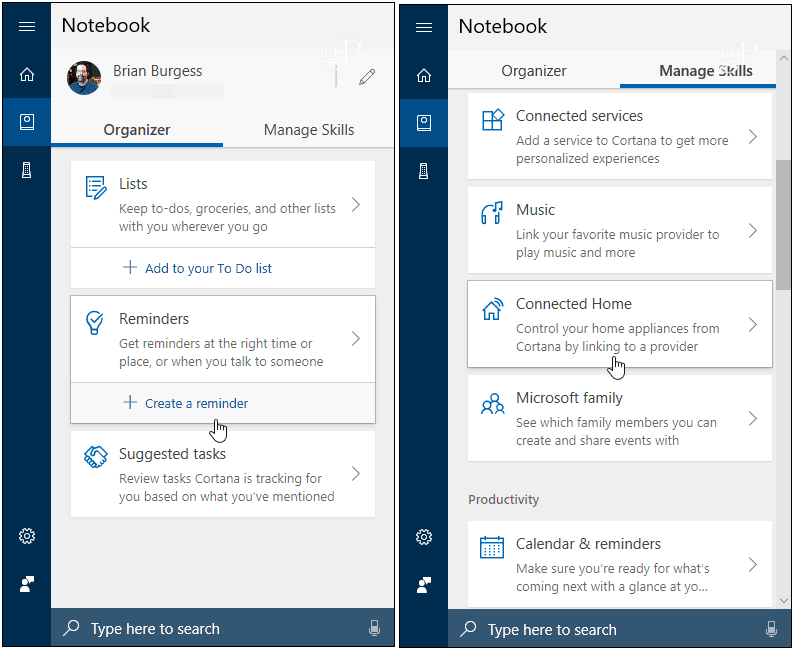Click Feedback icon in left window sidebar

tap(27, 584)
